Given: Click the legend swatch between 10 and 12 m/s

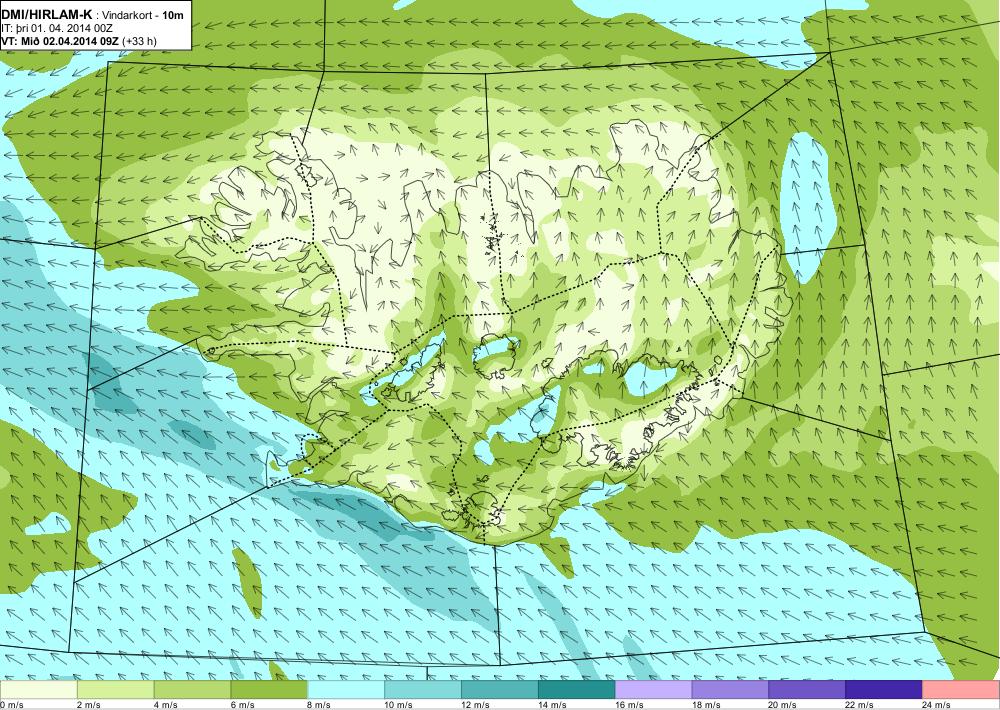Looking at the screenshot, I should click(x=423, y=690).
